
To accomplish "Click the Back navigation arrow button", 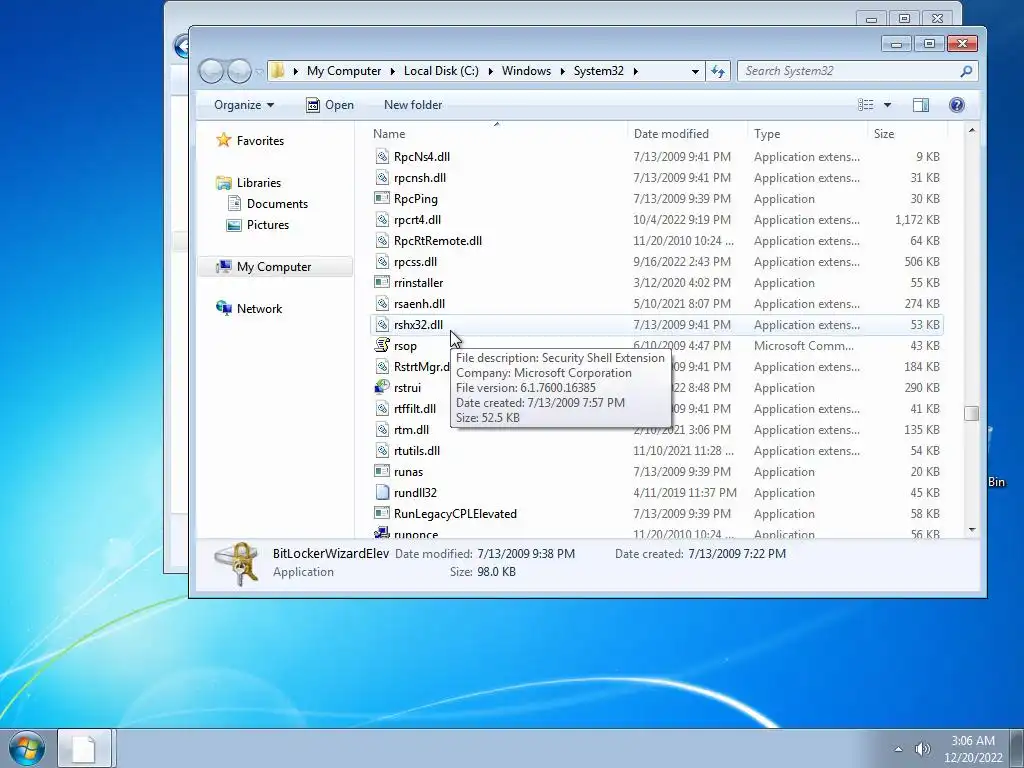I will [211, 71].
